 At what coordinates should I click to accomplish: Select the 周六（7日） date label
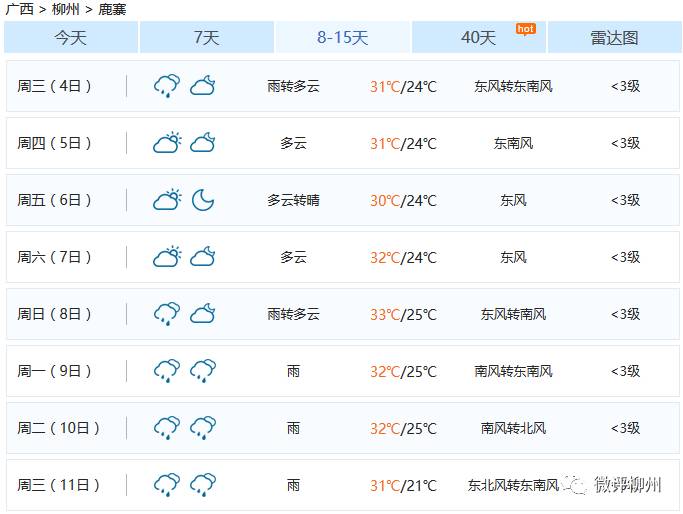[x=54, y=257]
